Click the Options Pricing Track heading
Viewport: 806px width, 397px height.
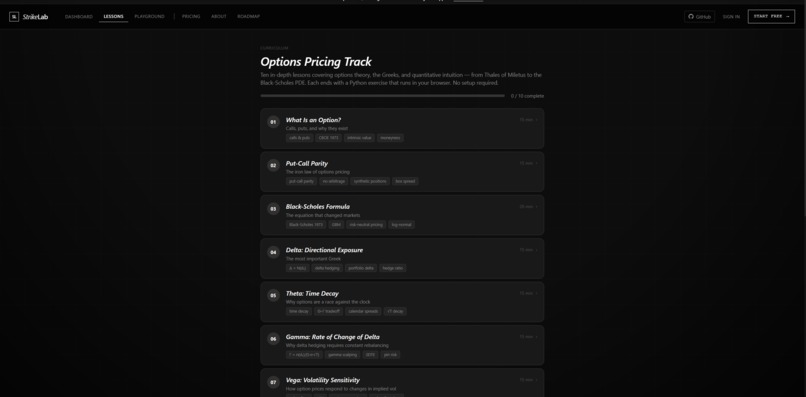click(316, 62)
